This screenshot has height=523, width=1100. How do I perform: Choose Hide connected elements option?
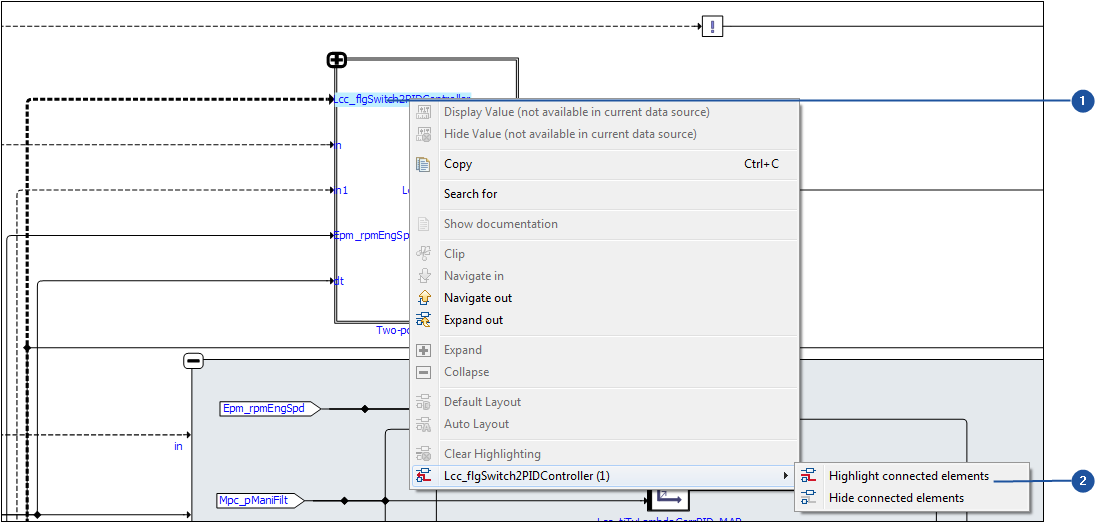pos(896,498)
